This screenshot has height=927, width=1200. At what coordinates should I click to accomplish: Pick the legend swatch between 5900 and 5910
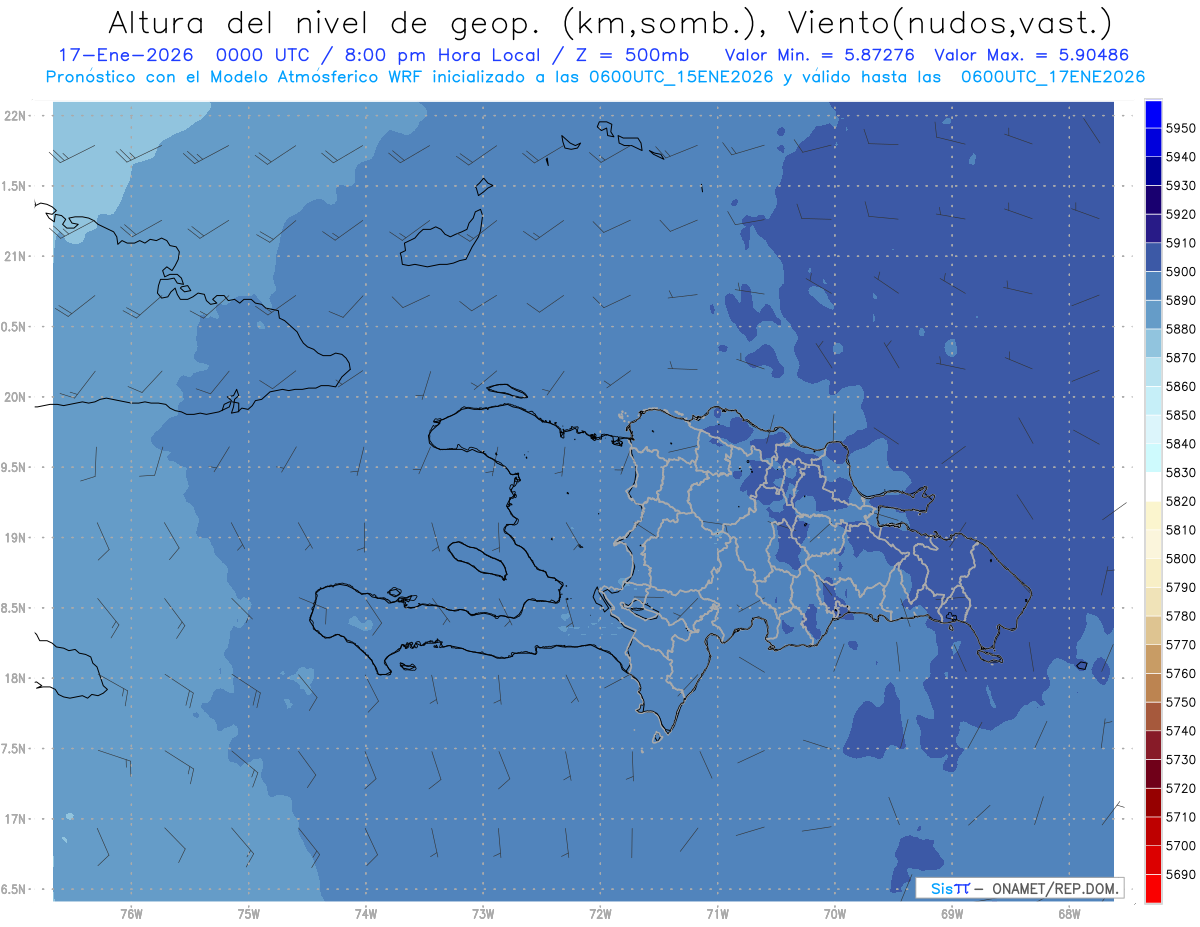(x=1153, y=258)
